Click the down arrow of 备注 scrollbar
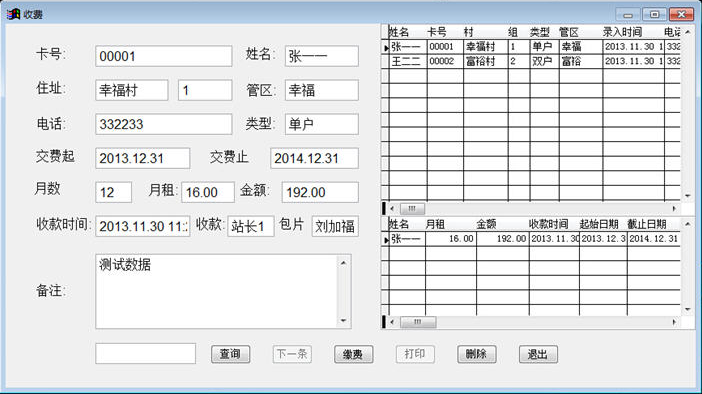Screen dimensions: 702x394 coord(343,321)
